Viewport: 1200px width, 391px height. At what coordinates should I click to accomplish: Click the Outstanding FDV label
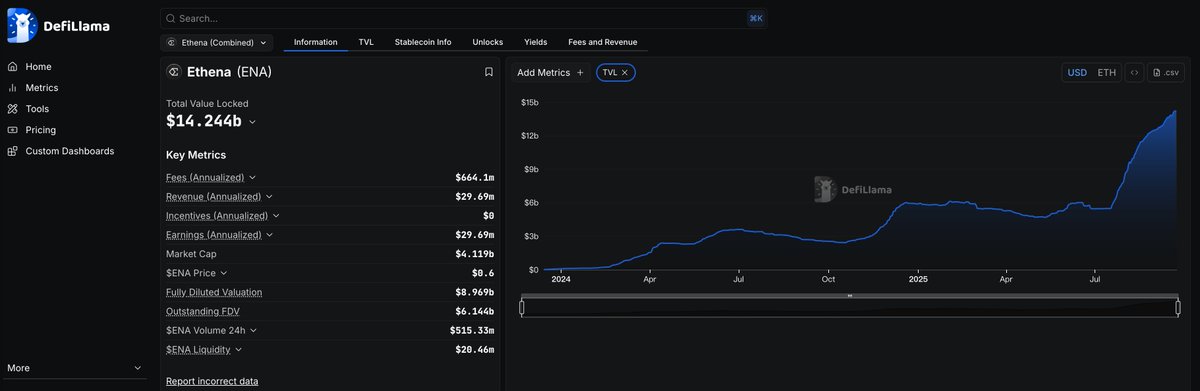tap(203, 311)
